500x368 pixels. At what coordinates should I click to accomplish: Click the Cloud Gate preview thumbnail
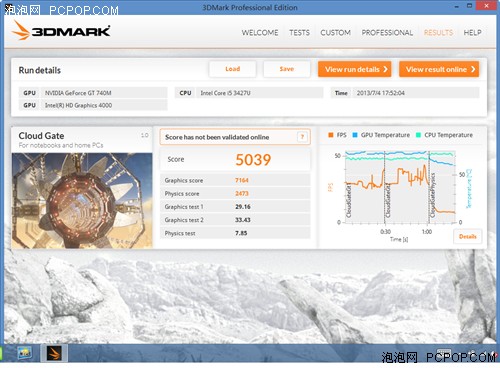tap(82, 200)
